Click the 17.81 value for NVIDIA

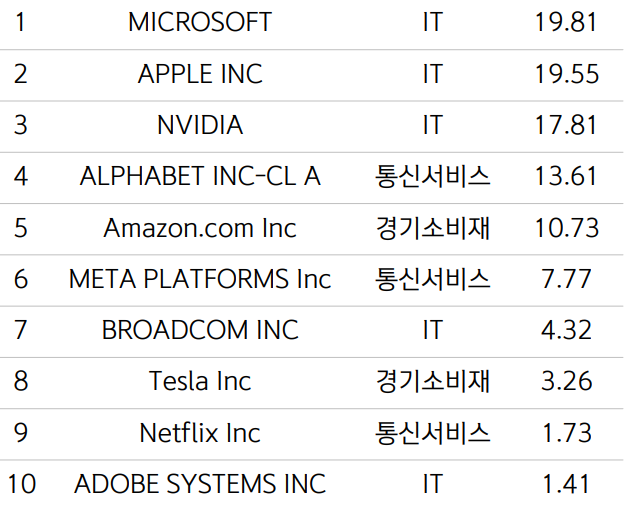click(x=566, y=125)
